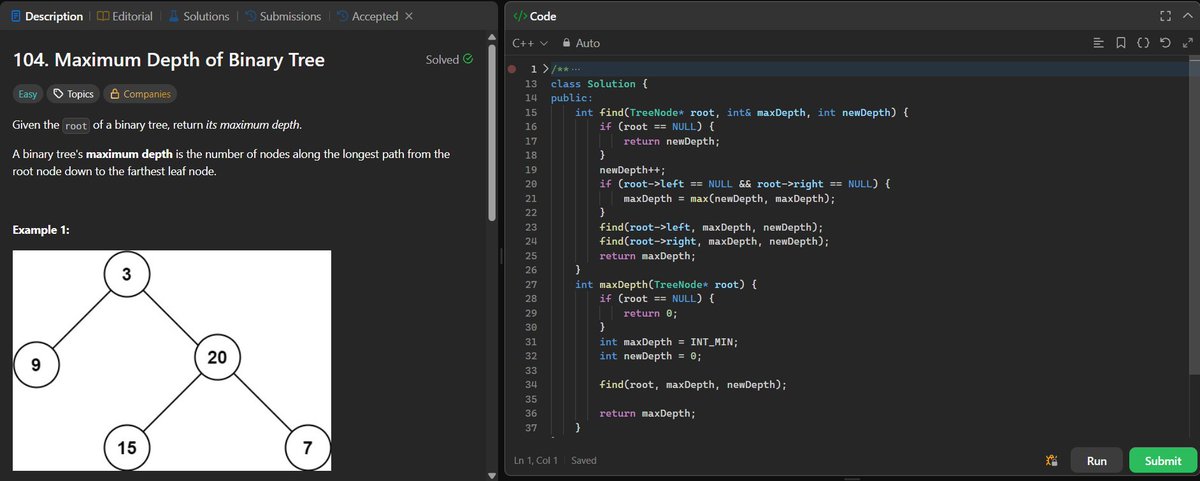Click the Editorial book icon
Screen dimensions: 1200x481
[x=105, y=16]
